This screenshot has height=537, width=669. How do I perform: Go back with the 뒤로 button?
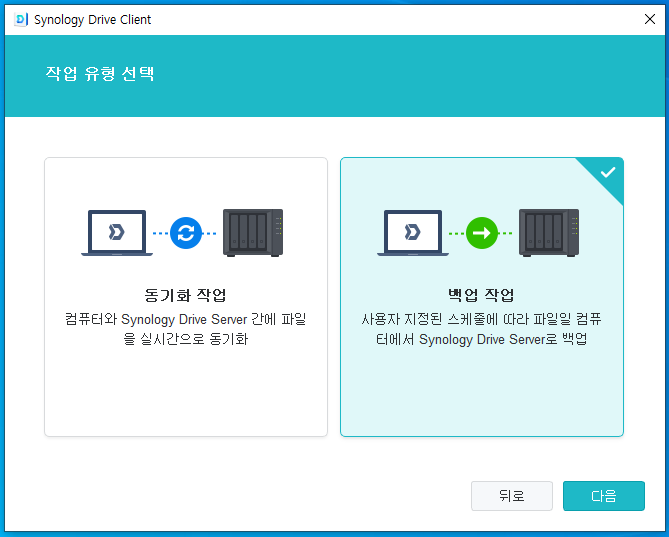pos(512,496)
